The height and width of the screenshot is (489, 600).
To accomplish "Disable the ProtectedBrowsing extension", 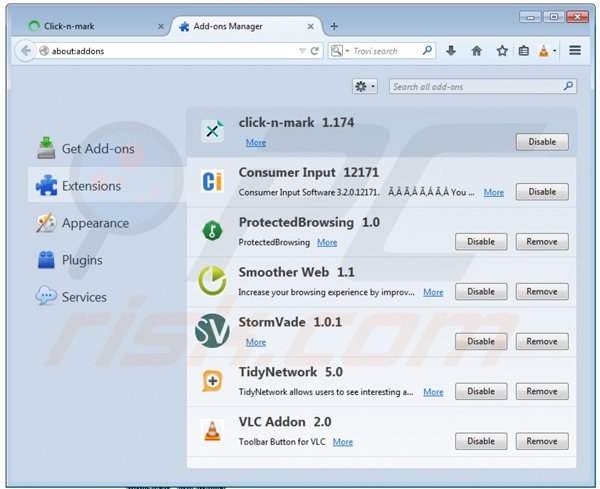I will pos(481,241).
